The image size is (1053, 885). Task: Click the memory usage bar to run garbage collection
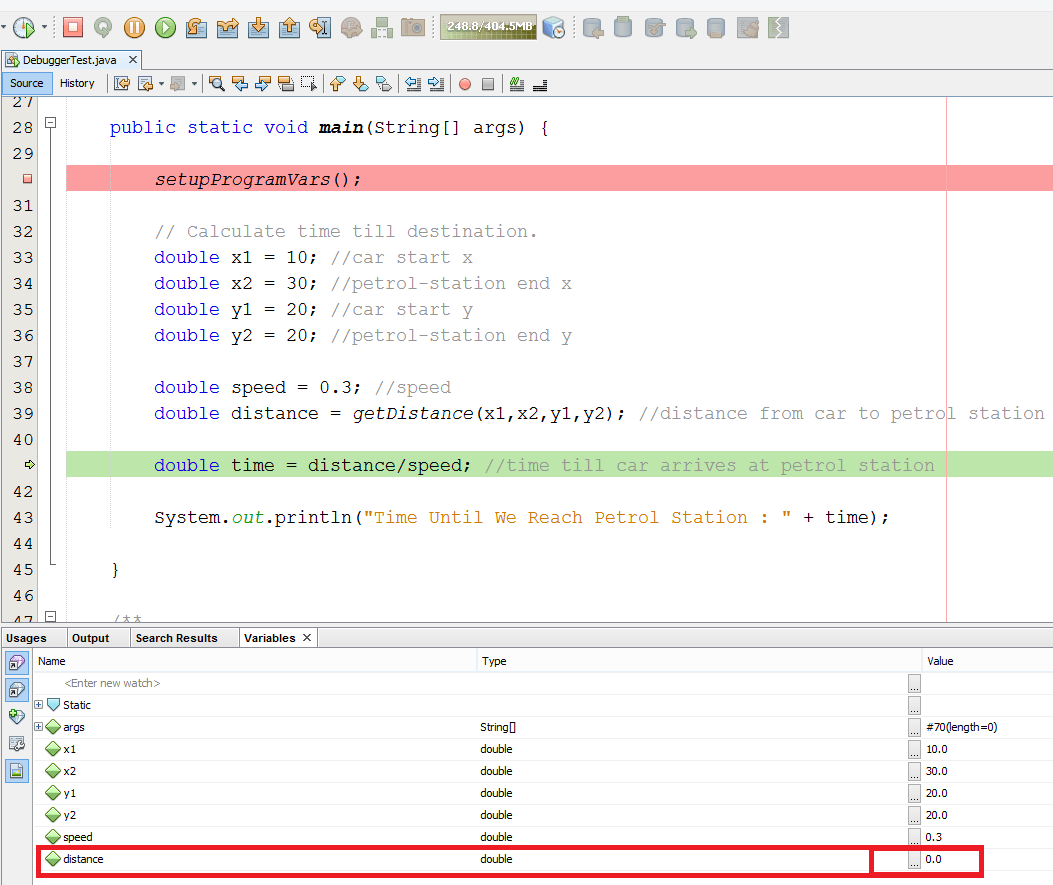click(x=488, y=28)
